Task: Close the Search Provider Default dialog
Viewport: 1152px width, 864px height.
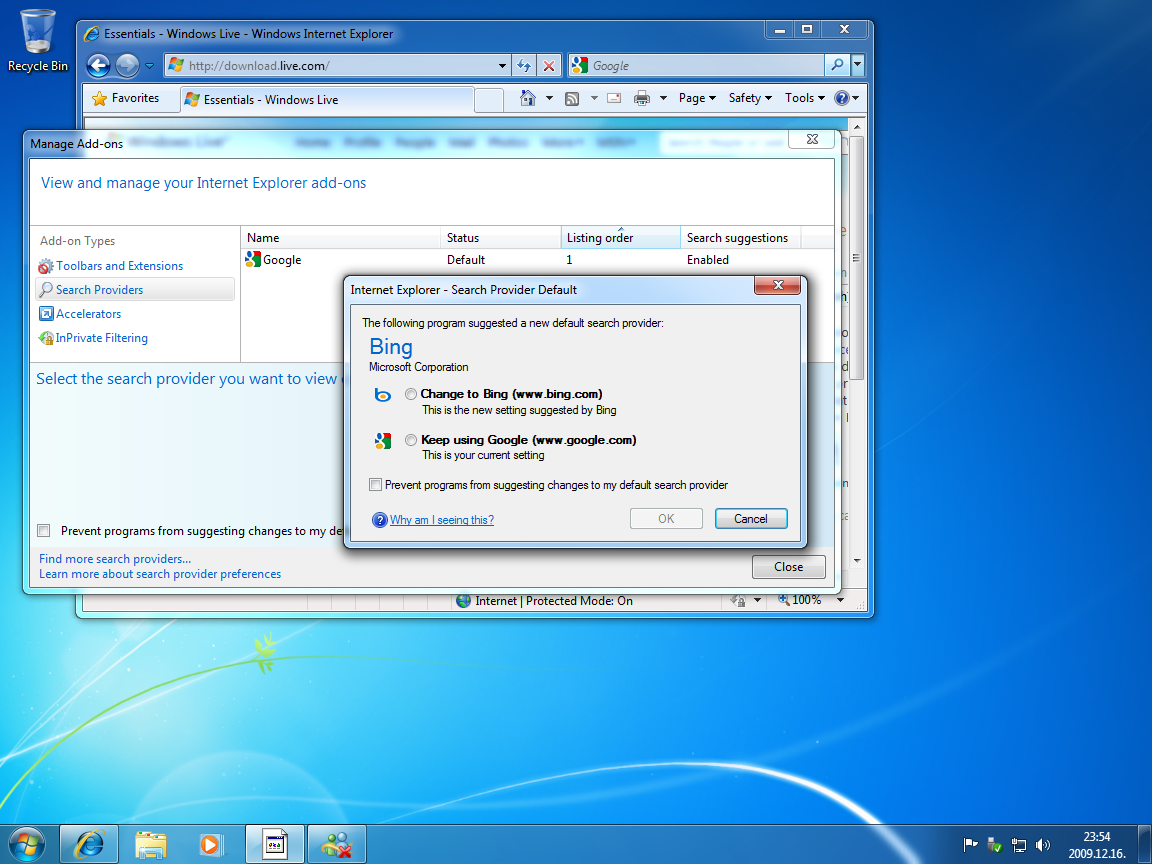Action: click(x=778, y=285)
